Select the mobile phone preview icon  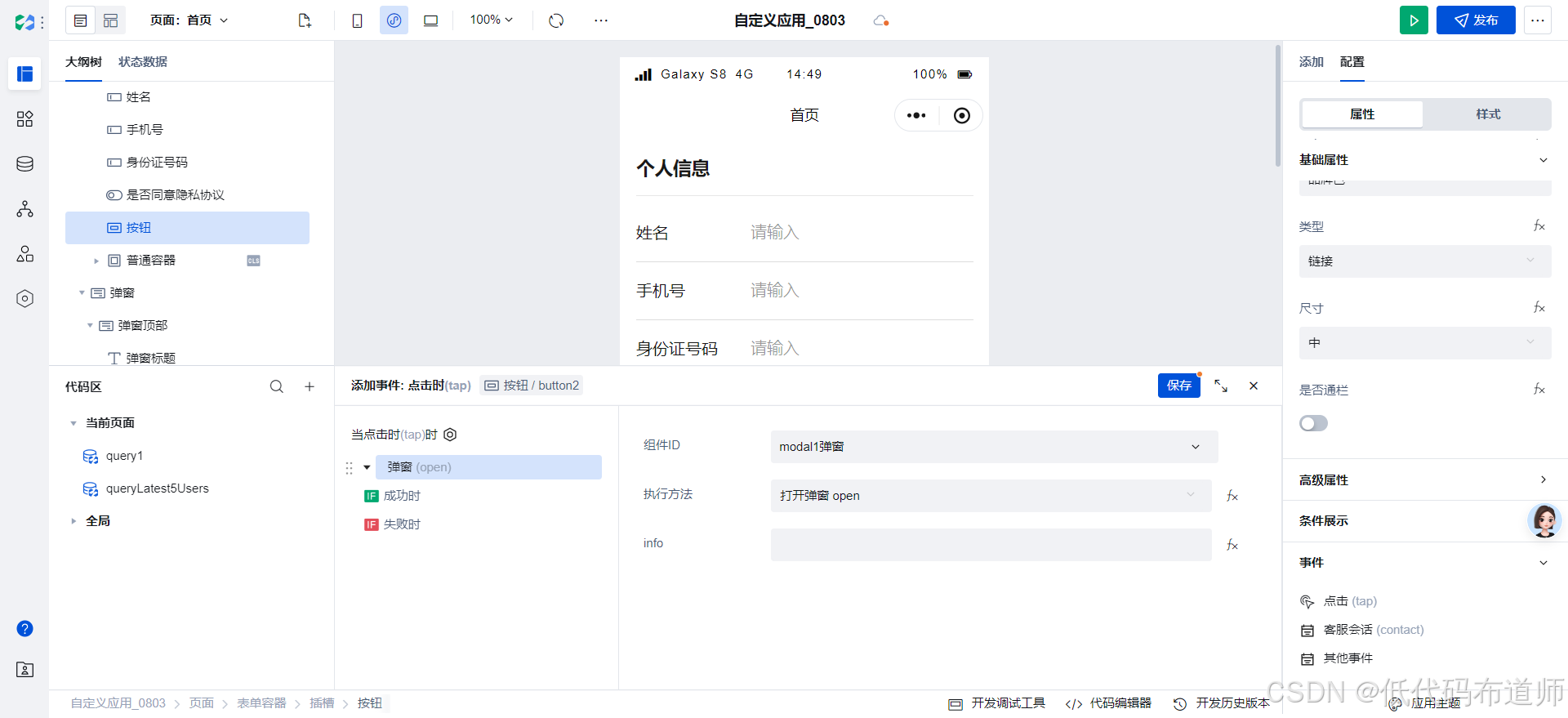click(357, 20)
